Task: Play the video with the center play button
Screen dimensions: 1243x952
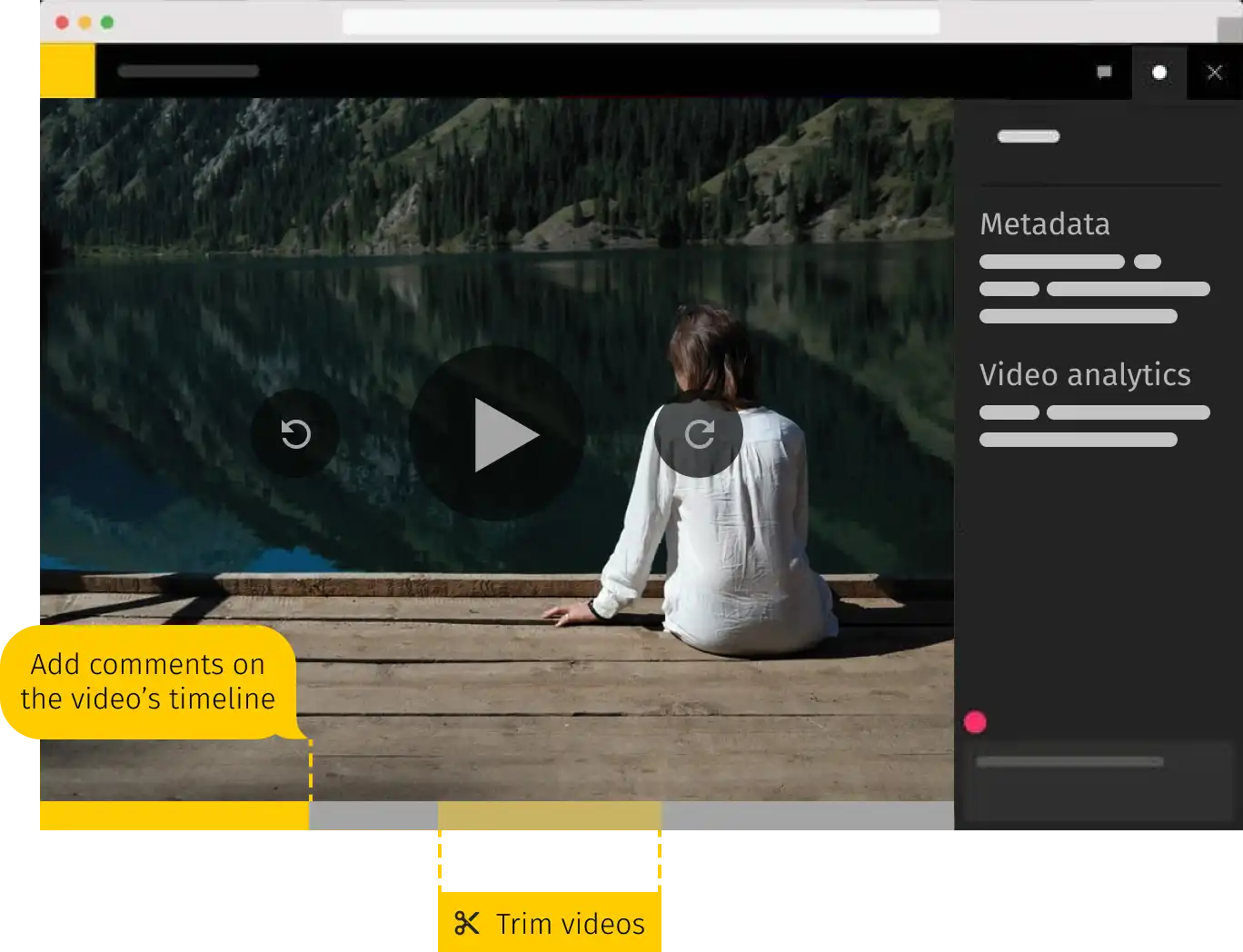Action: pyautogui.click(x=497, y=434)
